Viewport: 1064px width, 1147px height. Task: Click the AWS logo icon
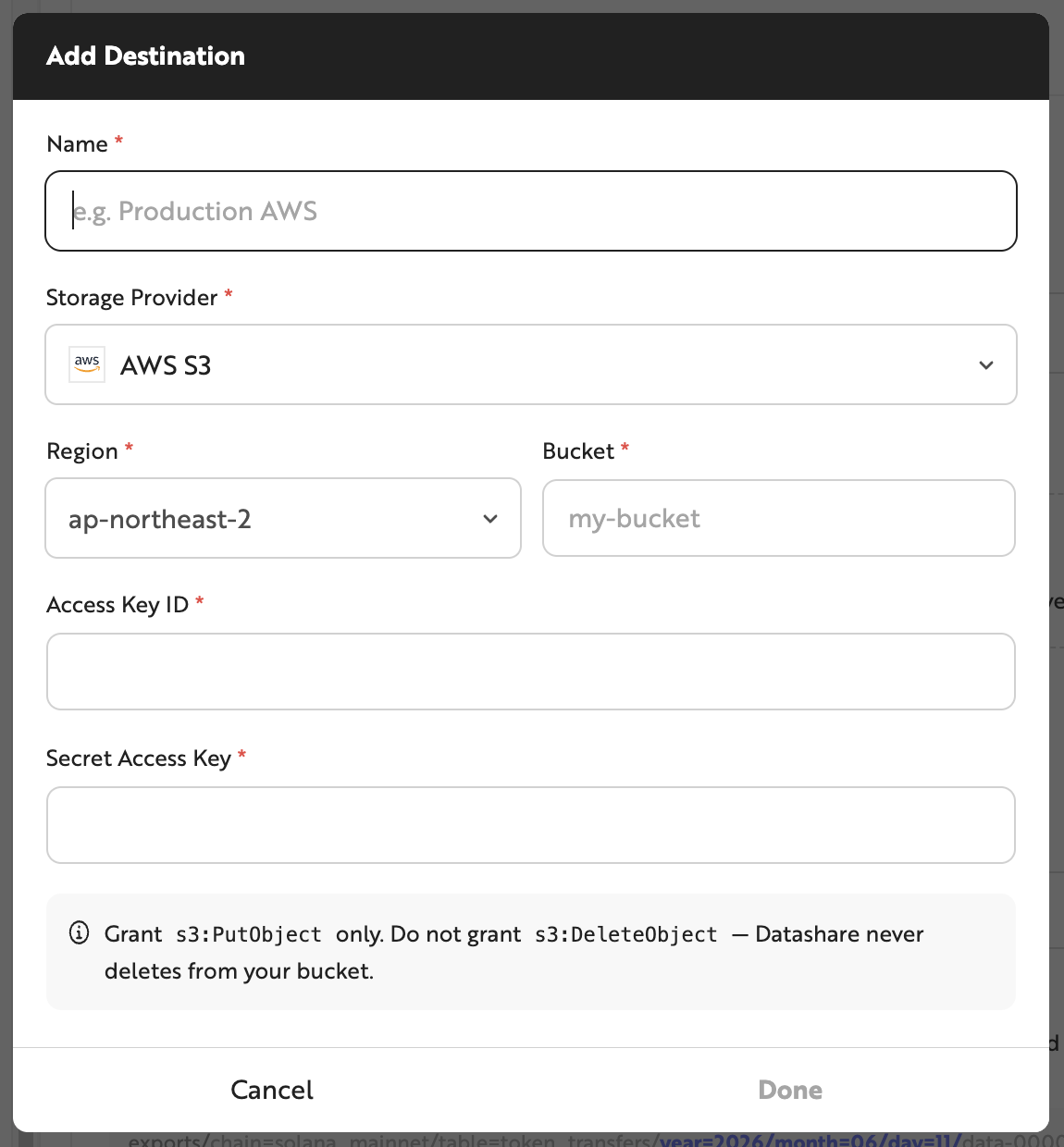pos(87,364)
